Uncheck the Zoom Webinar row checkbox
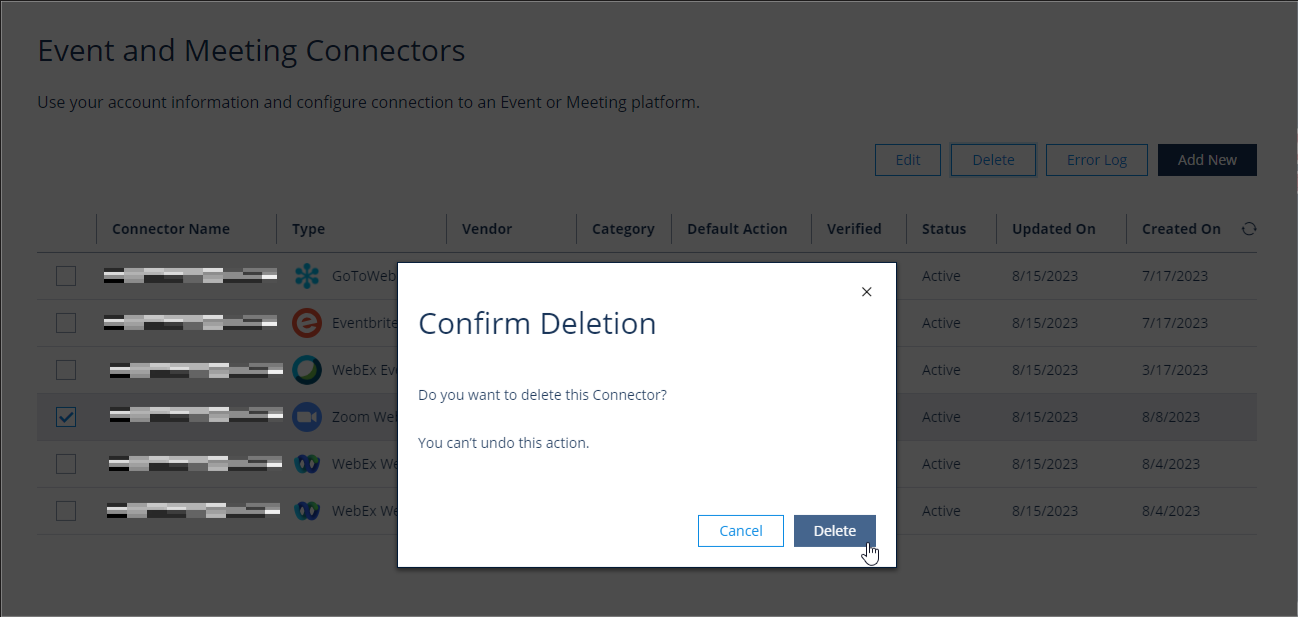Image resolution: width=1298 pixels, height=617 pixels. (66, 417)
